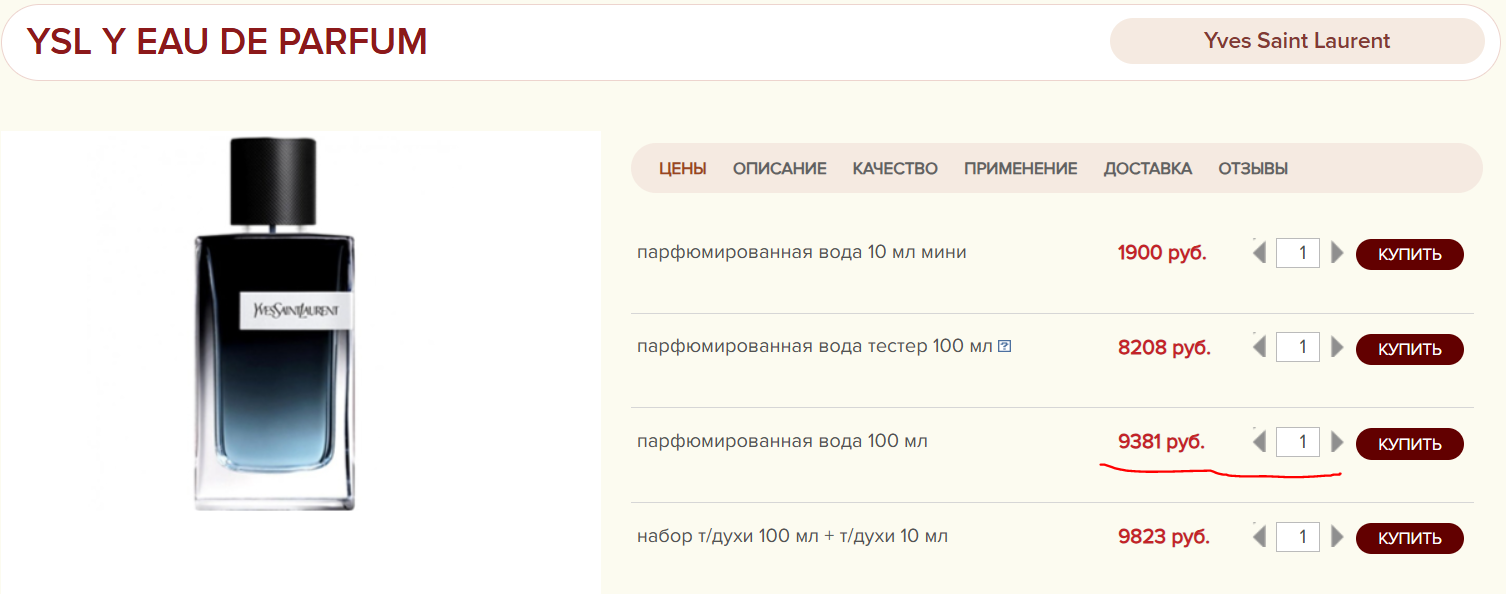Image resolution: width=1506 pixels, height=594 pixels.
Task: Click the YSL perfume bottle image
Action: [274, 325]
